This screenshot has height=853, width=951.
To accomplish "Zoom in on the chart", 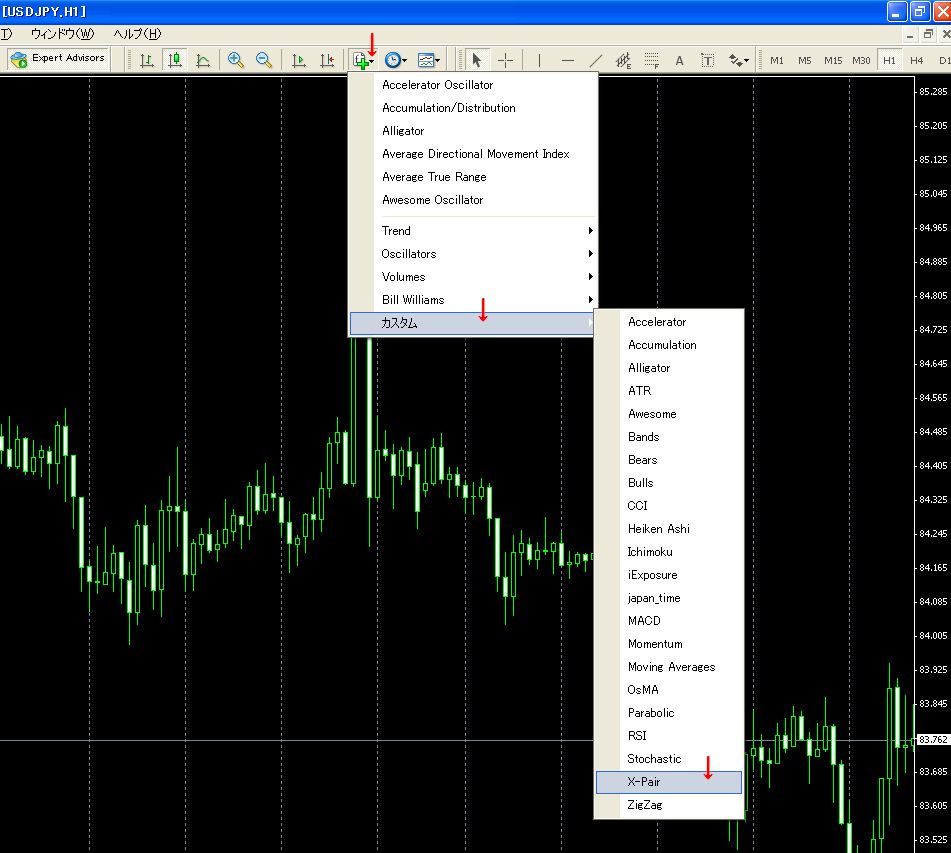I will 235,60.
